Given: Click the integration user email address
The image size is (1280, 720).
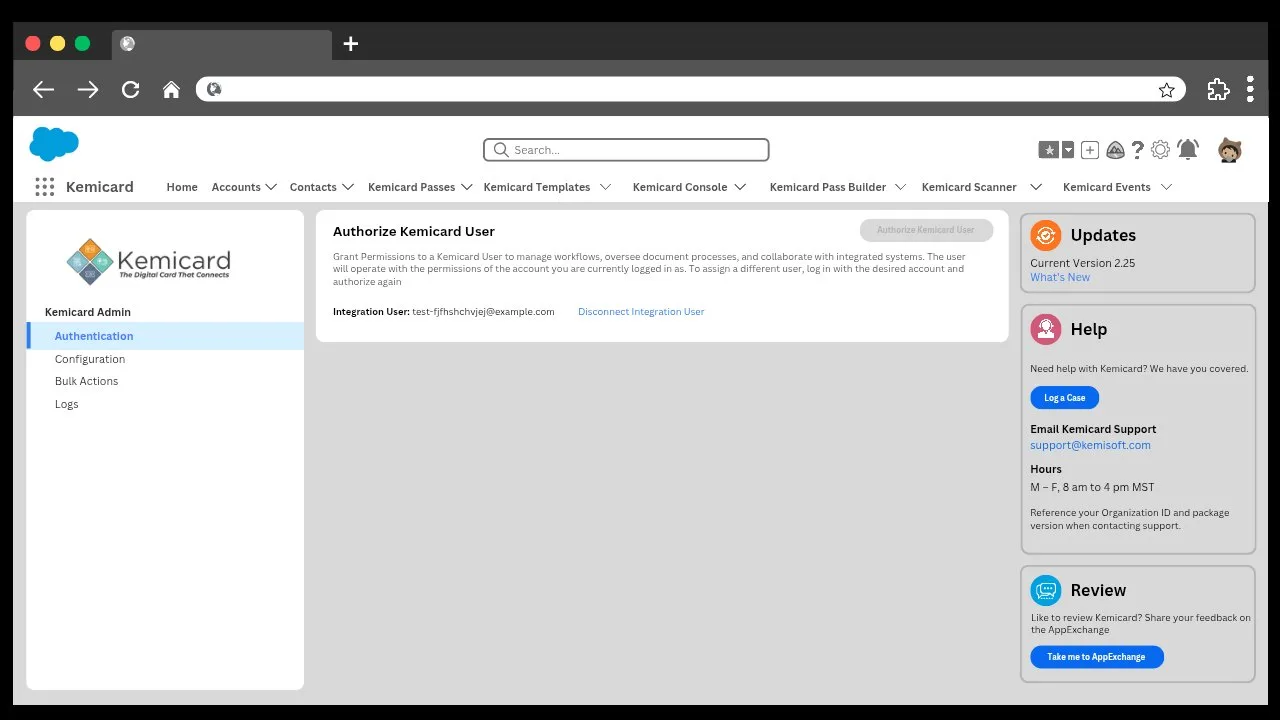Looking at the screenshot, I should coord(483,312).
